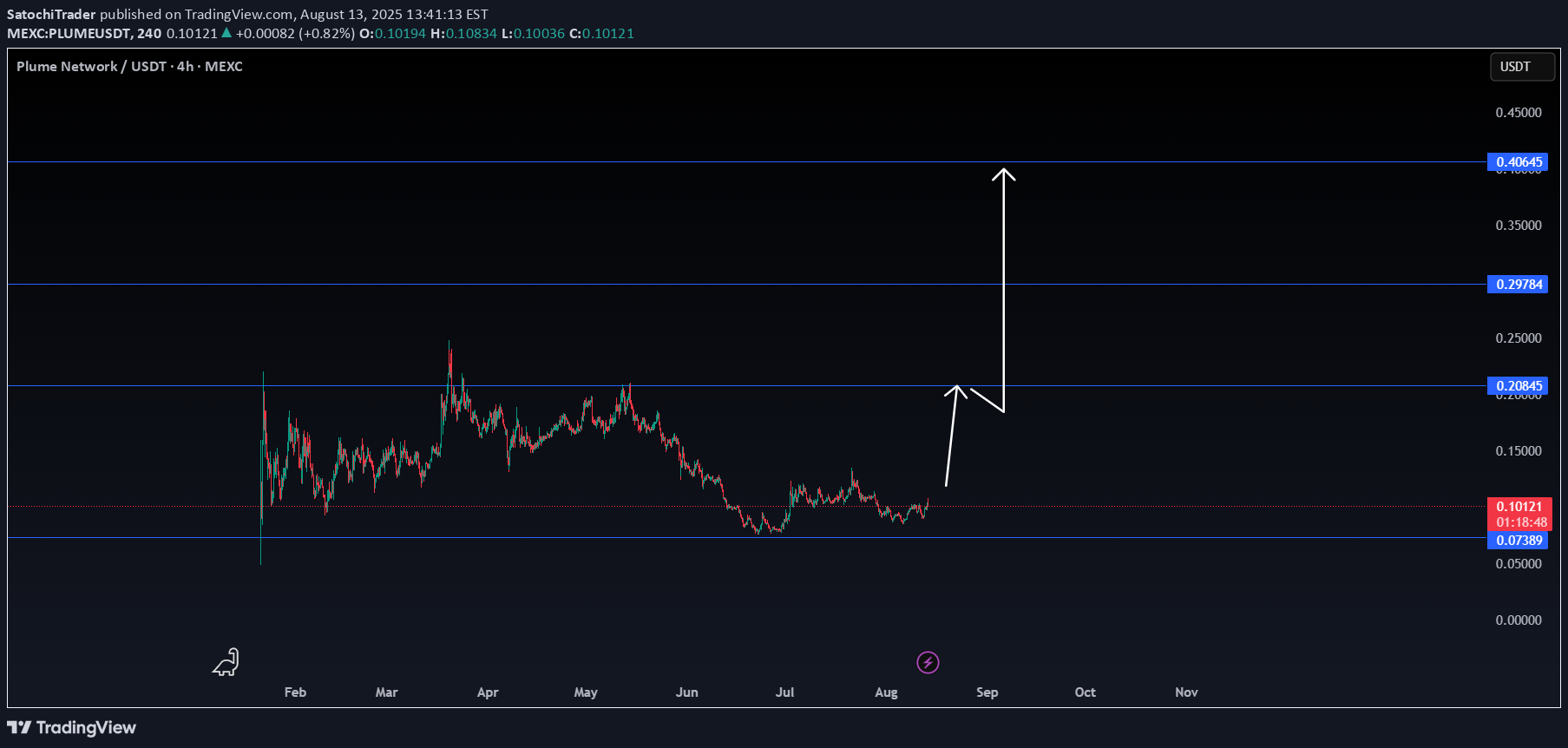Click the low value L:0.10036
This screenshot has height=748, width=1568.
pos(533,34)
